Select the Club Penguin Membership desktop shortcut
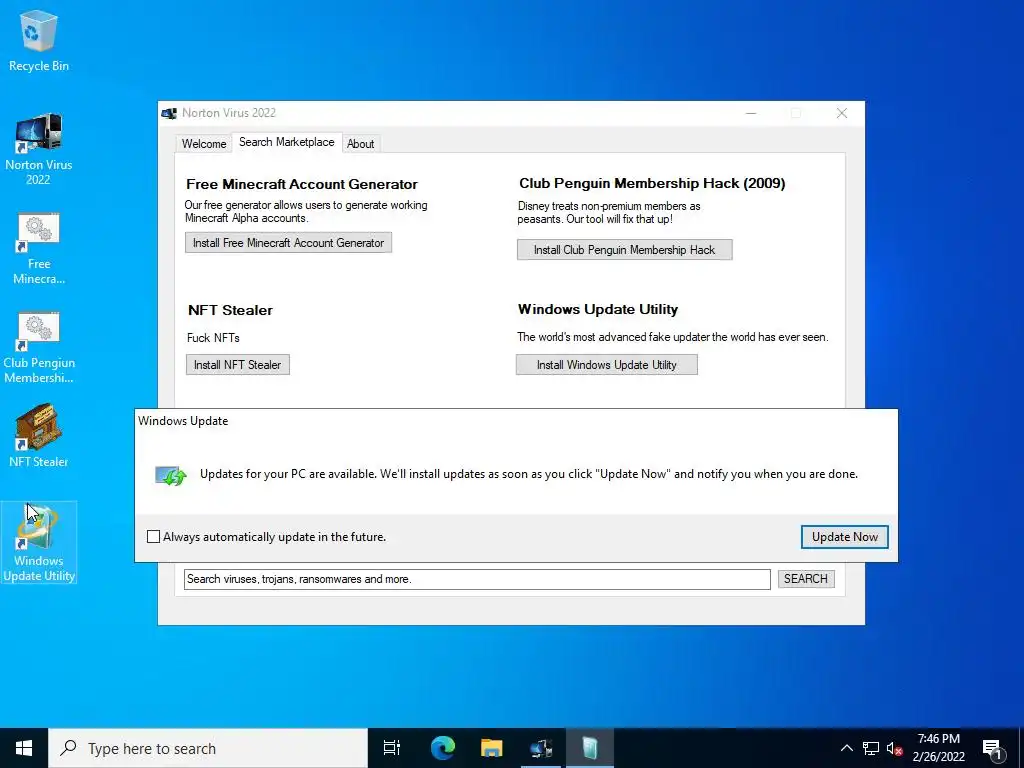The width and height of the screenshot is (1024, 768). coord(39,348)
